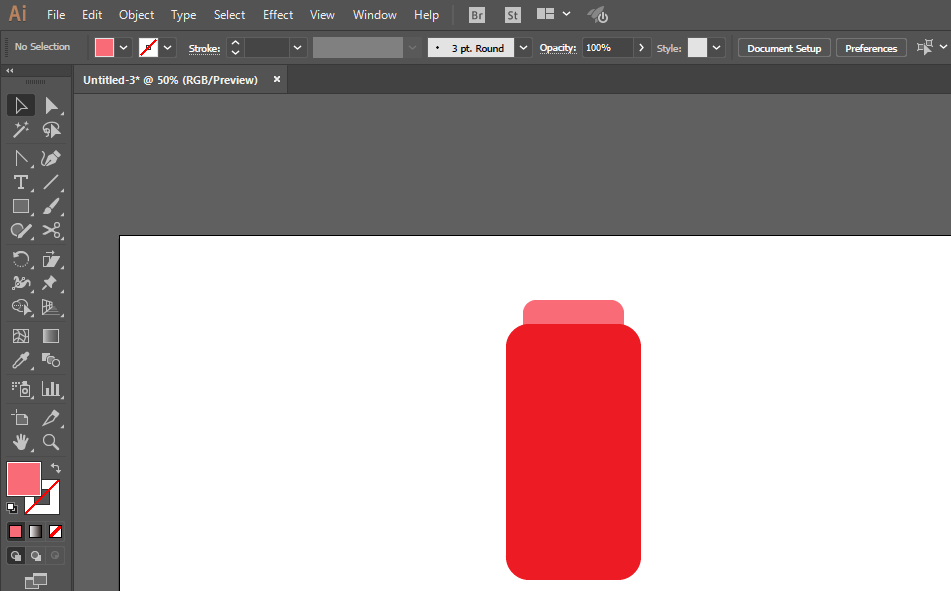Pick the Scissors tool

[51, 230]
